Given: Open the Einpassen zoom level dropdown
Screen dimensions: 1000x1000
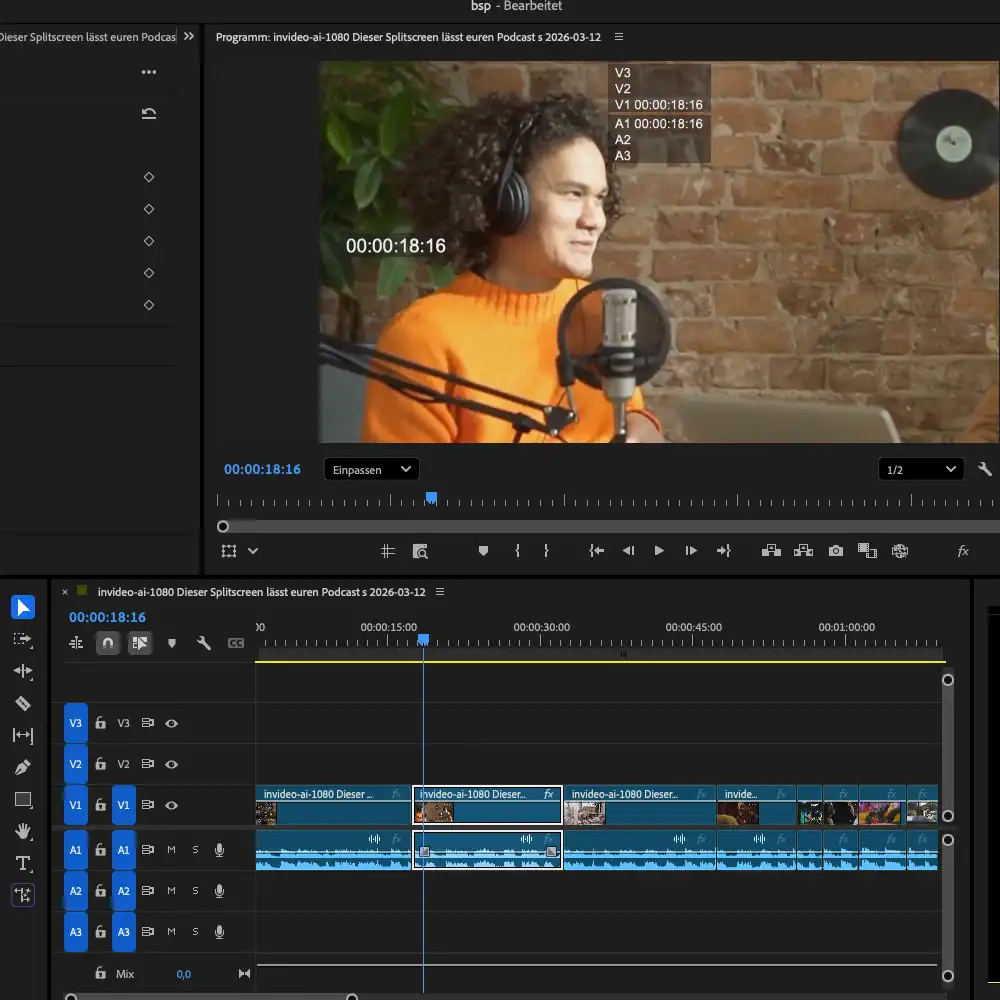Looking at the screenshot, I should pyautogui.click(x=371, y=469).
